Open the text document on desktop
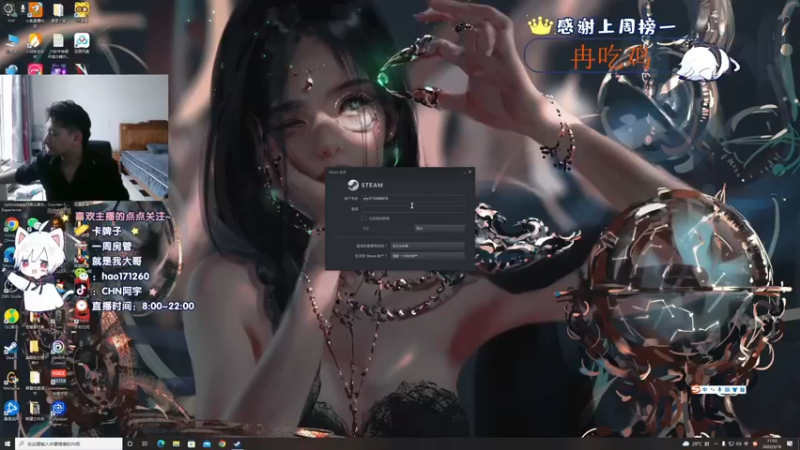 click(x=58, y=41)
